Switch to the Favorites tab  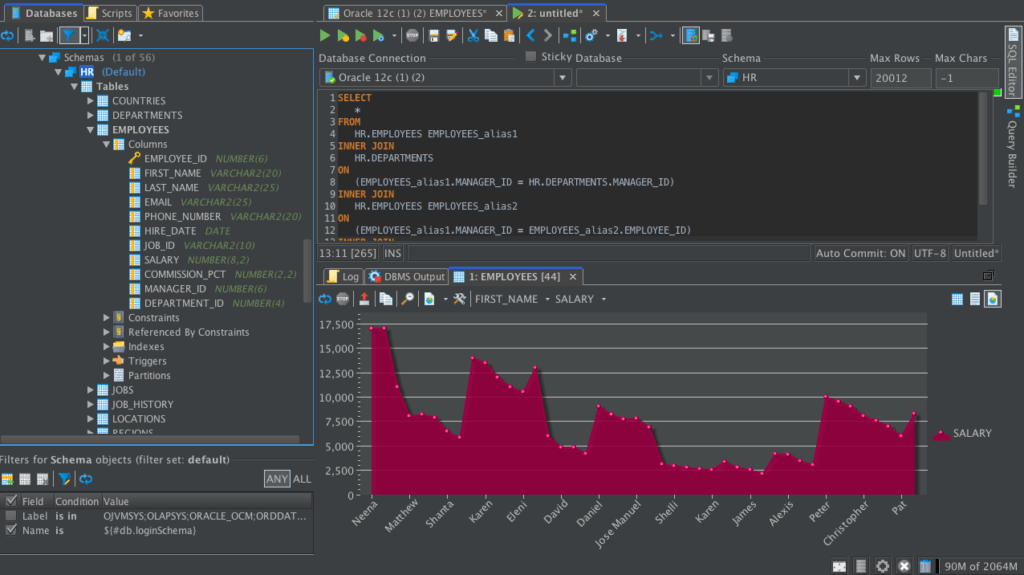171,13
